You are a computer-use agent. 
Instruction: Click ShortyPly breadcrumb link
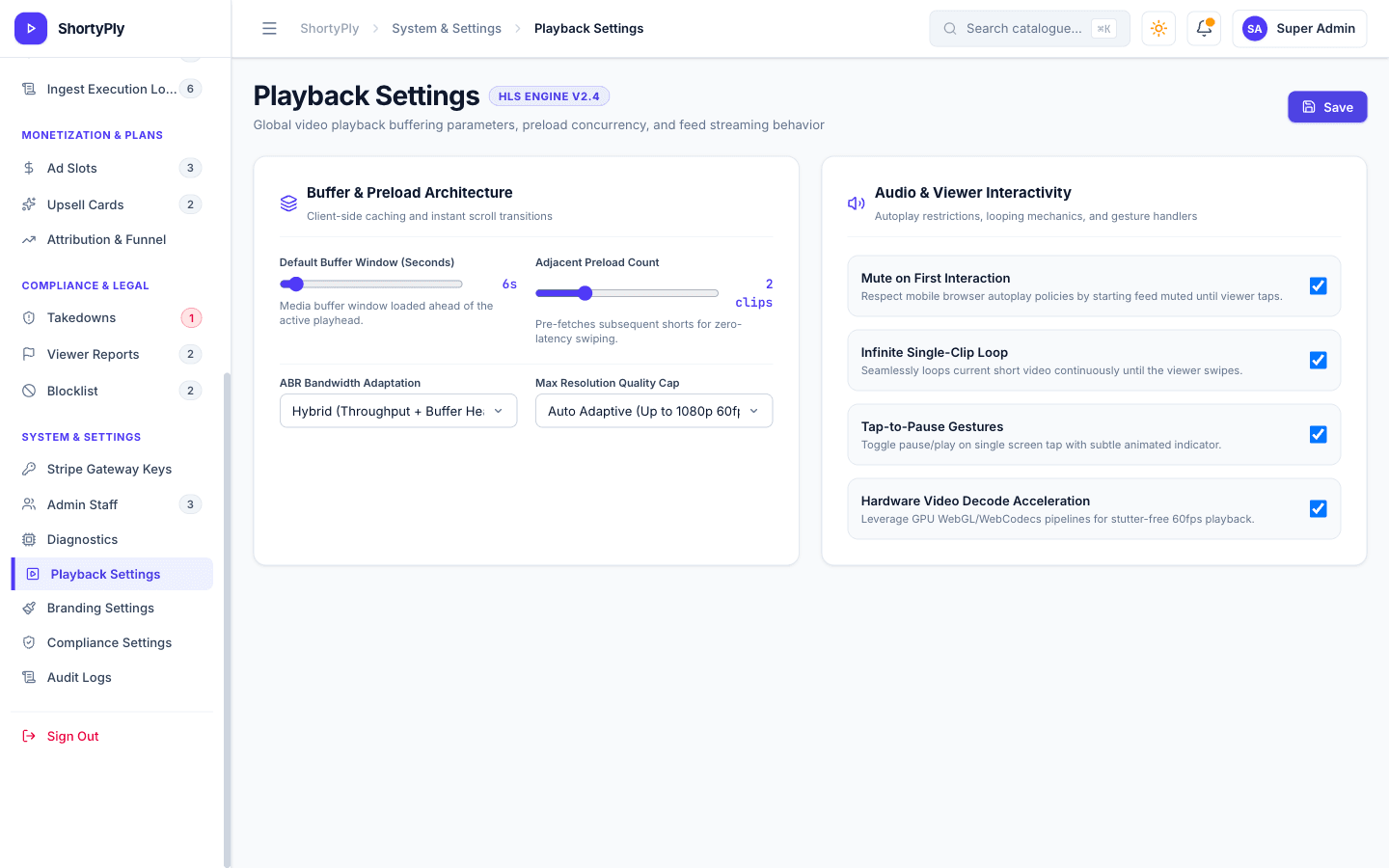coord(329,29)
